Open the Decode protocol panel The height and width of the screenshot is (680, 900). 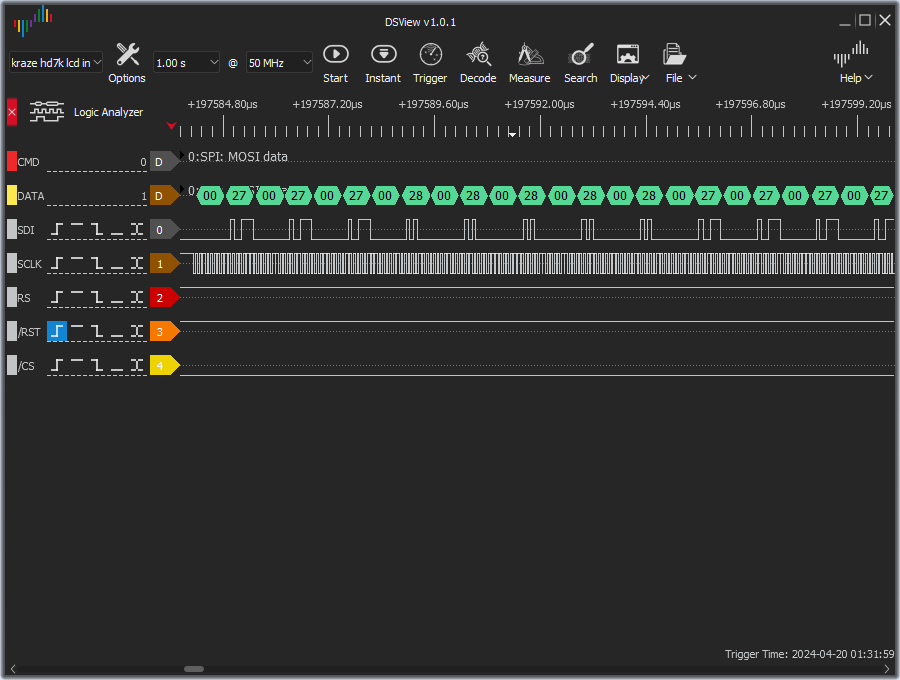478,62
